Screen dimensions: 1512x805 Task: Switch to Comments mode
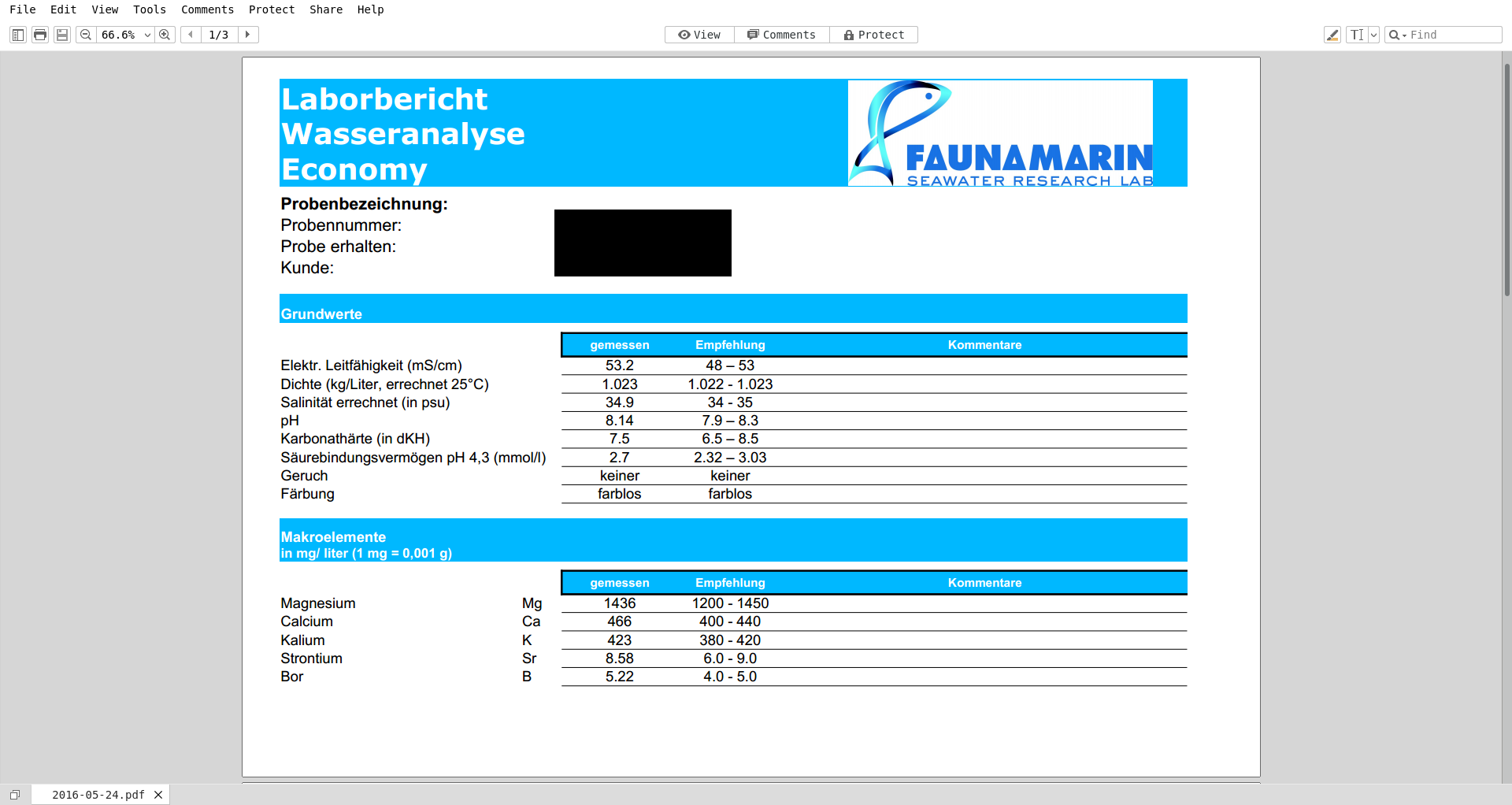click(x=781, y=35)
